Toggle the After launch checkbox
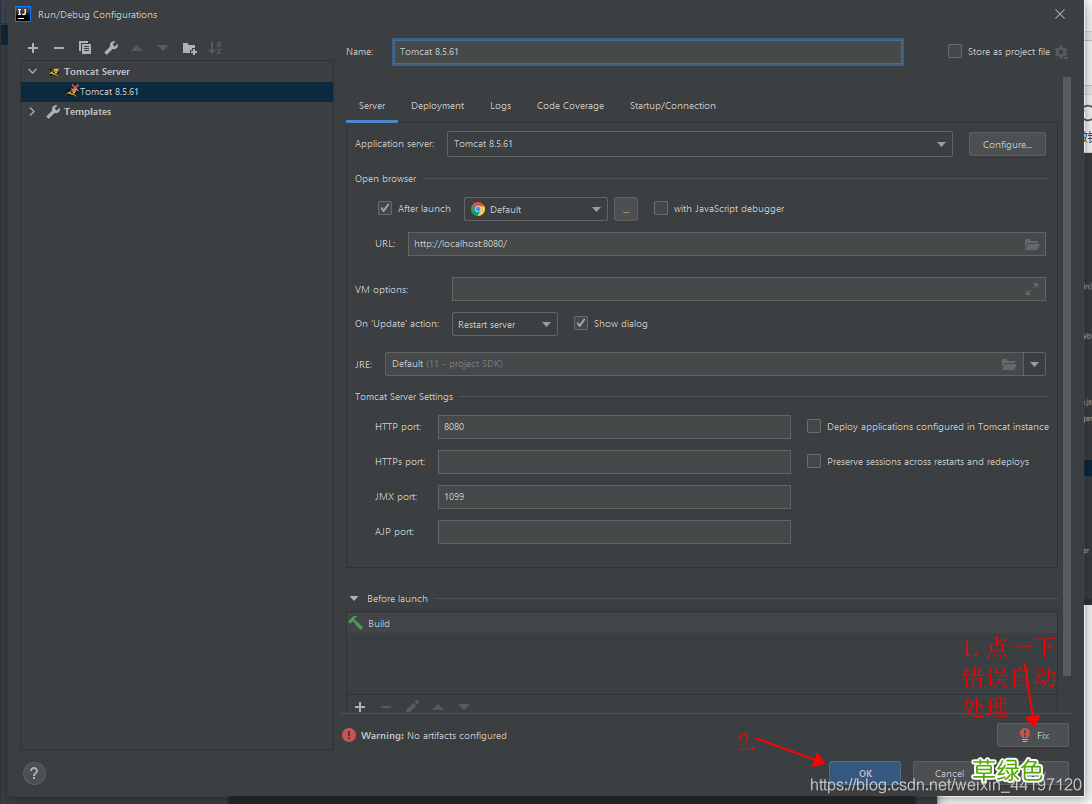 point(385,208)
